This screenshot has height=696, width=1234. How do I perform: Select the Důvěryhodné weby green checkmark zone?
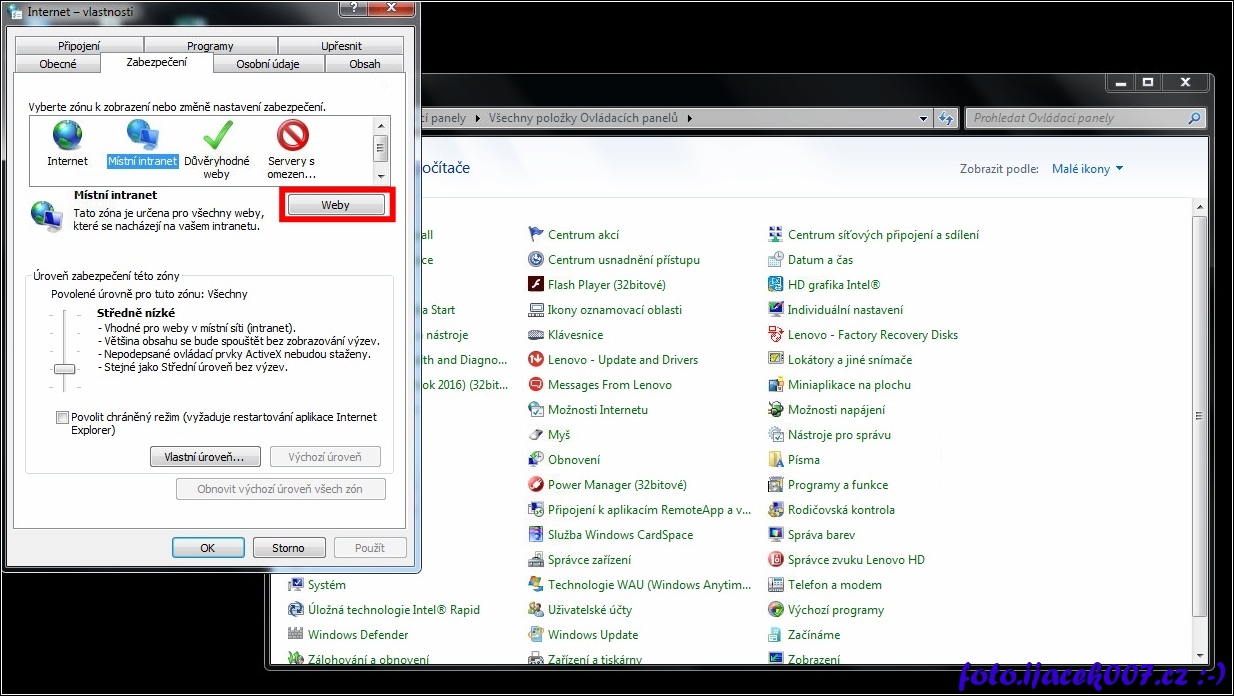tap(217, 135)
